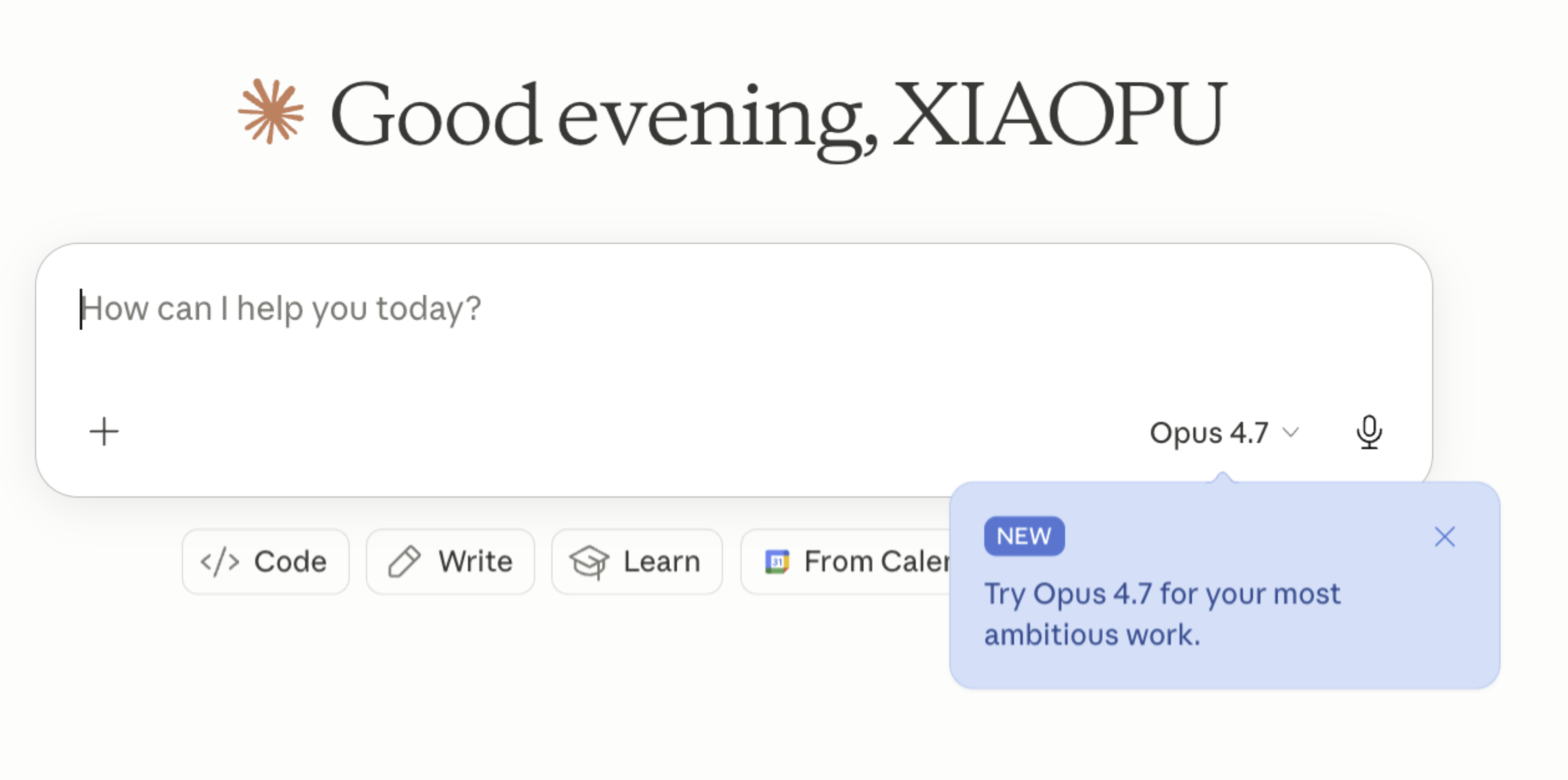
Task: Click the angle-brackets icon on the Code chip
Action: [x=220, y=561]
